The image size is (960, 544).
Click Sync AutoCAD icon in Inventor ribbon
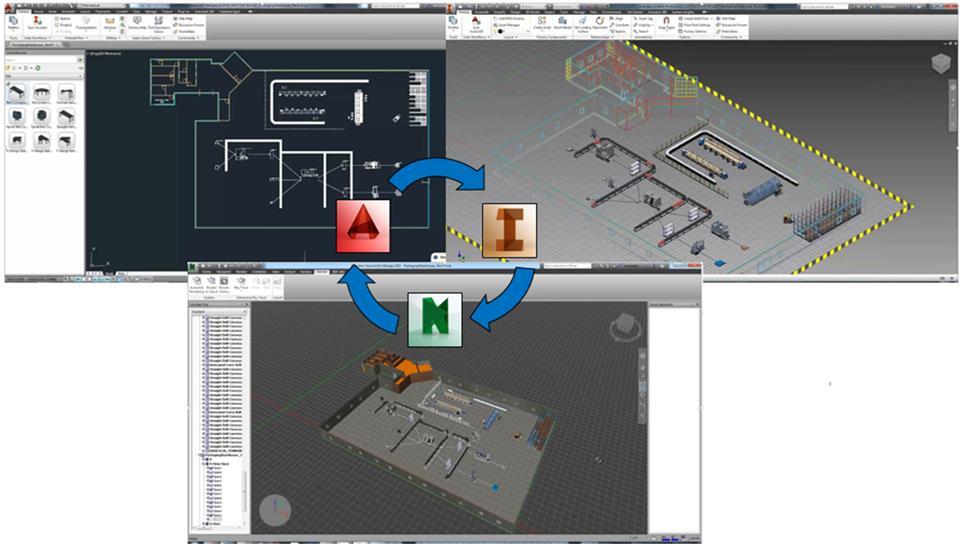(x=475, y=23)
